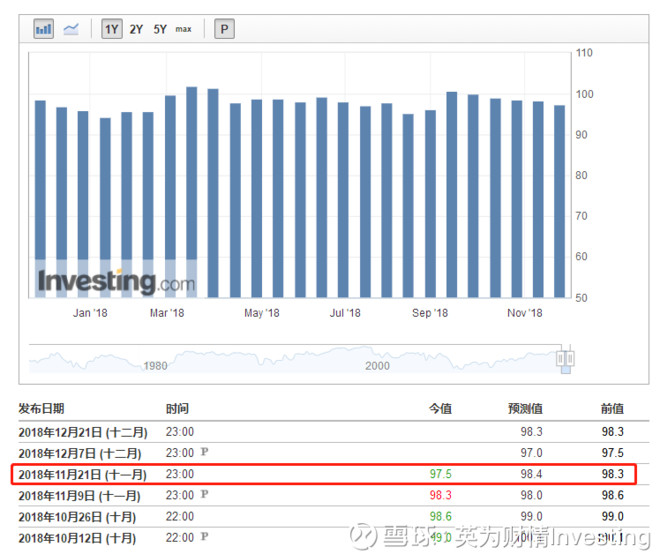Switch to line chart view
This screenshot has width=660, height=554.
click(x=71, y=29)
